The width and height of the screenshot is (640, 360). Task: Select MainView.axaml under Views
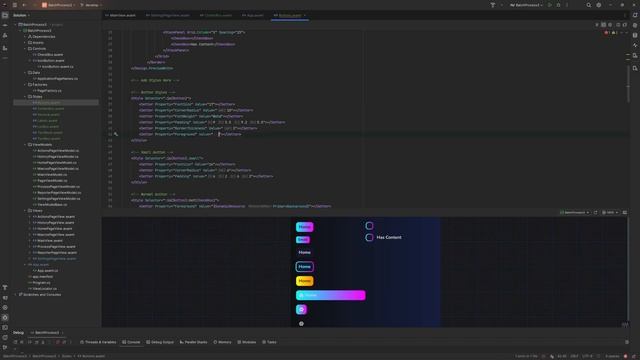[x=48, y=240]
